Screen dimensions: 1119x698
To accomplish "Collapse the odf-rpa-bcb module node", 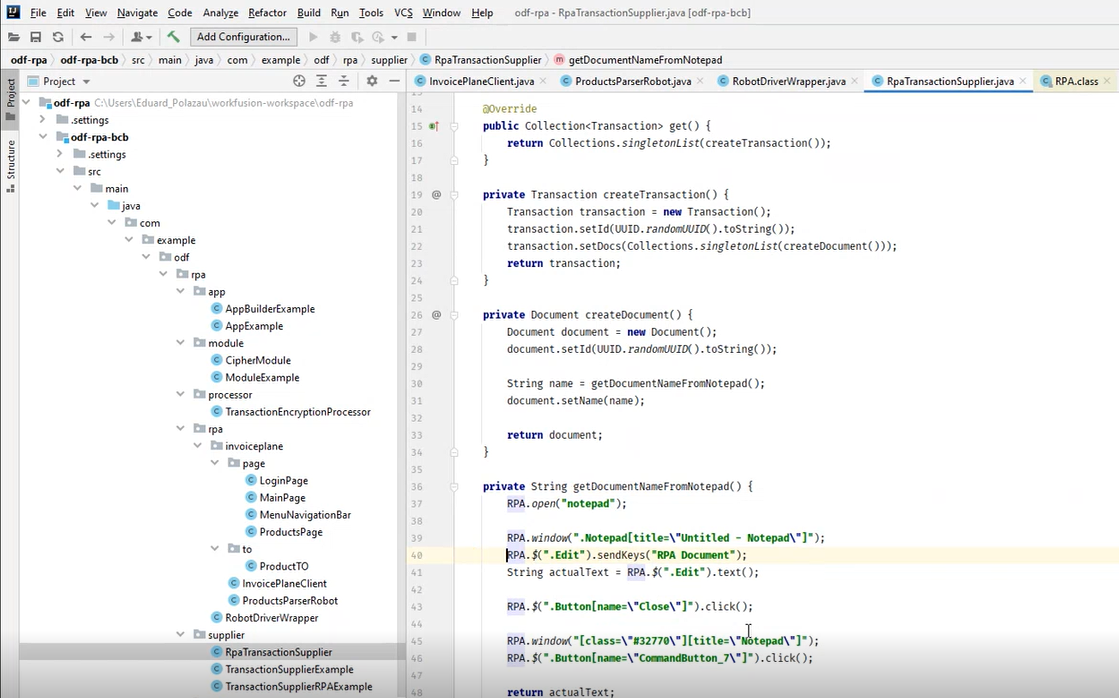I will click(x=44, y=137).
